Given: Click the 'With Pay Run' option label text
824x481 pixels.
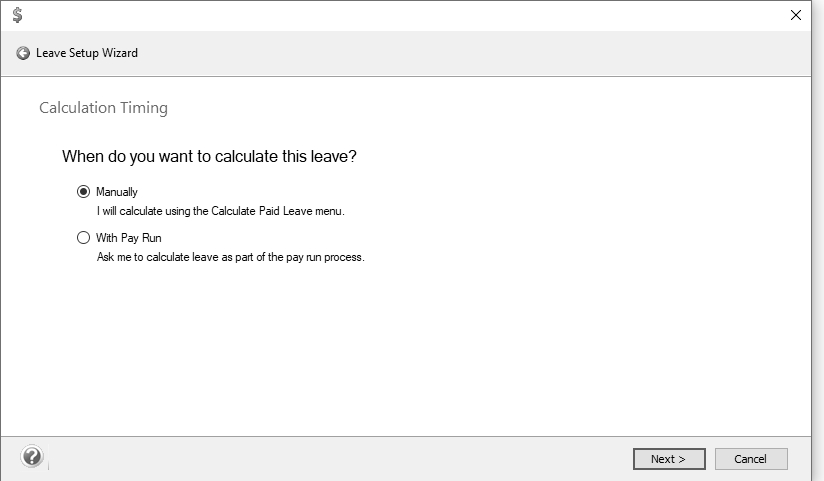Looking at the screenshot, I should tap(129, 238).
